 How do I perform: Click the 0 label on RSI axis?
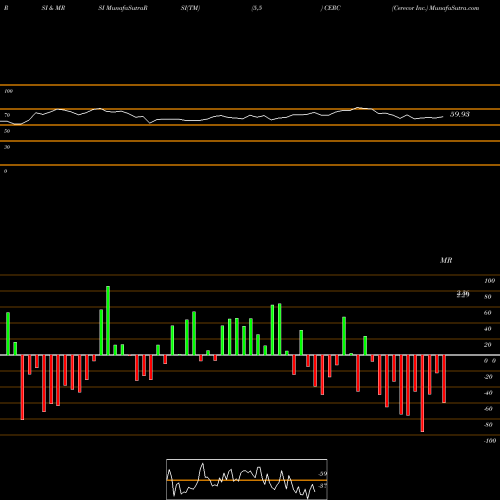pos(5,171)
